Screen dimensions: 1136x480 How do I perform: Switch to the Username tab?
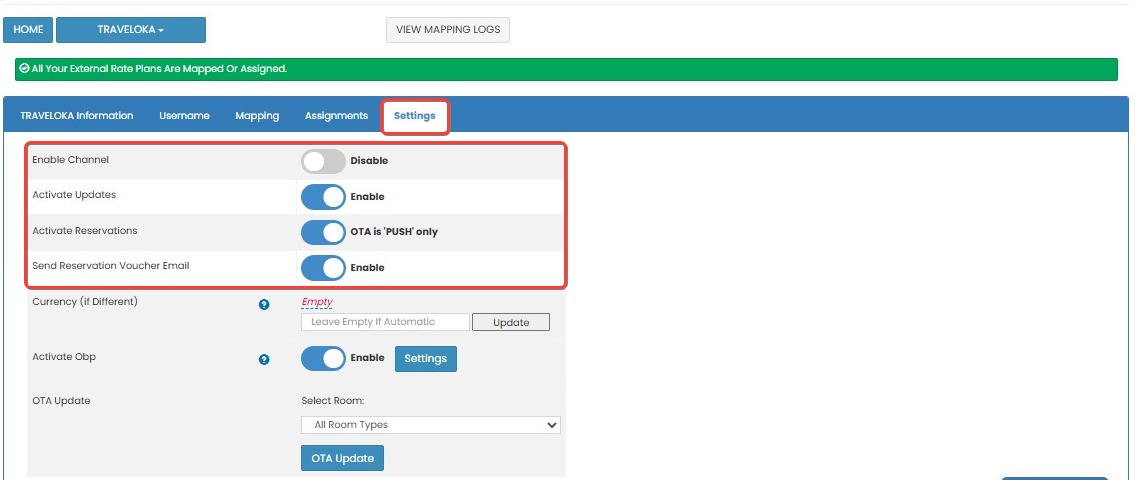pyautogui.click(x=185, y=116)
